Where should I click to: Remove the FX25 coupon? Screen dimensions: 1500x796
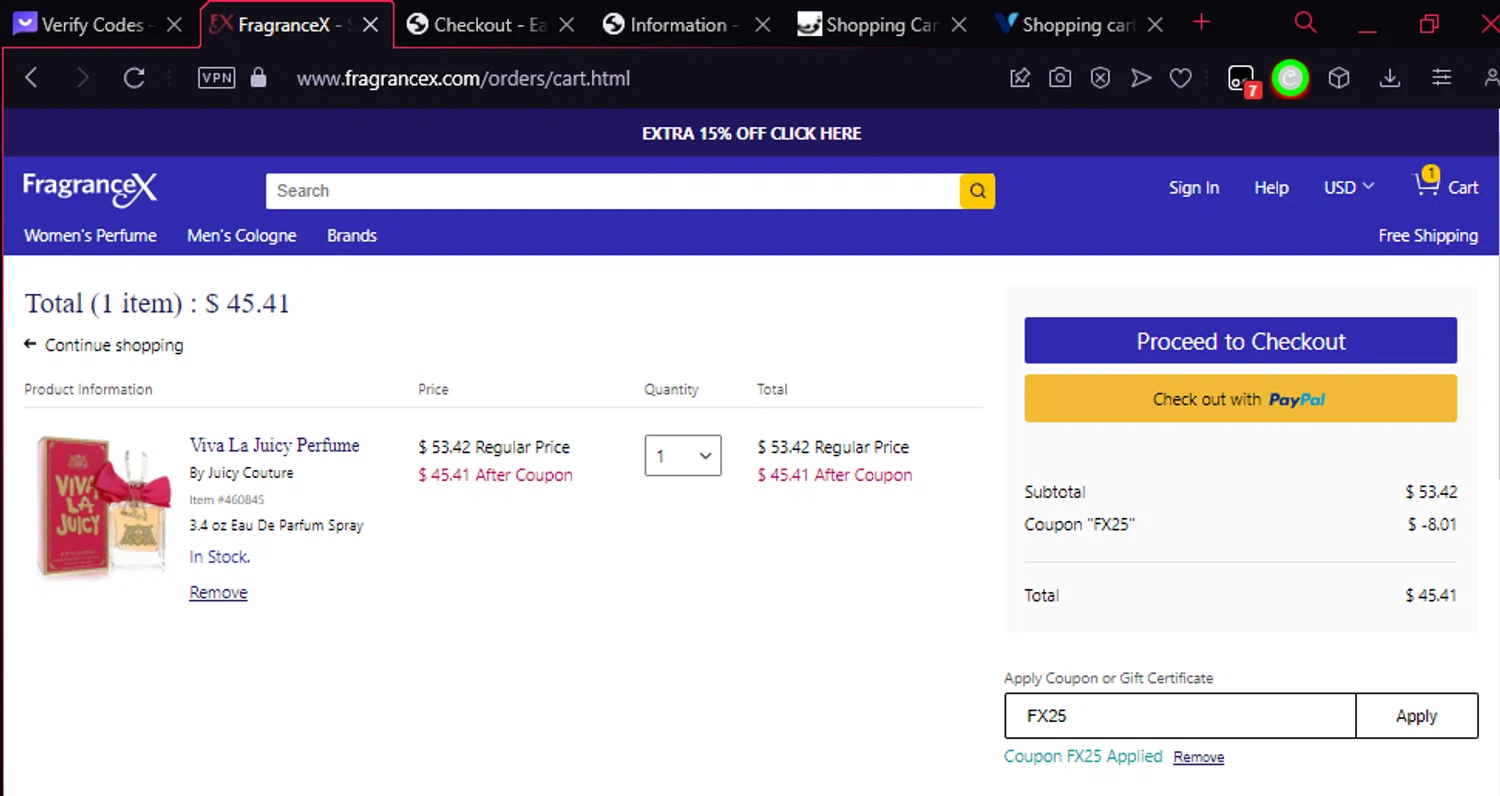tap(1198, 758)
